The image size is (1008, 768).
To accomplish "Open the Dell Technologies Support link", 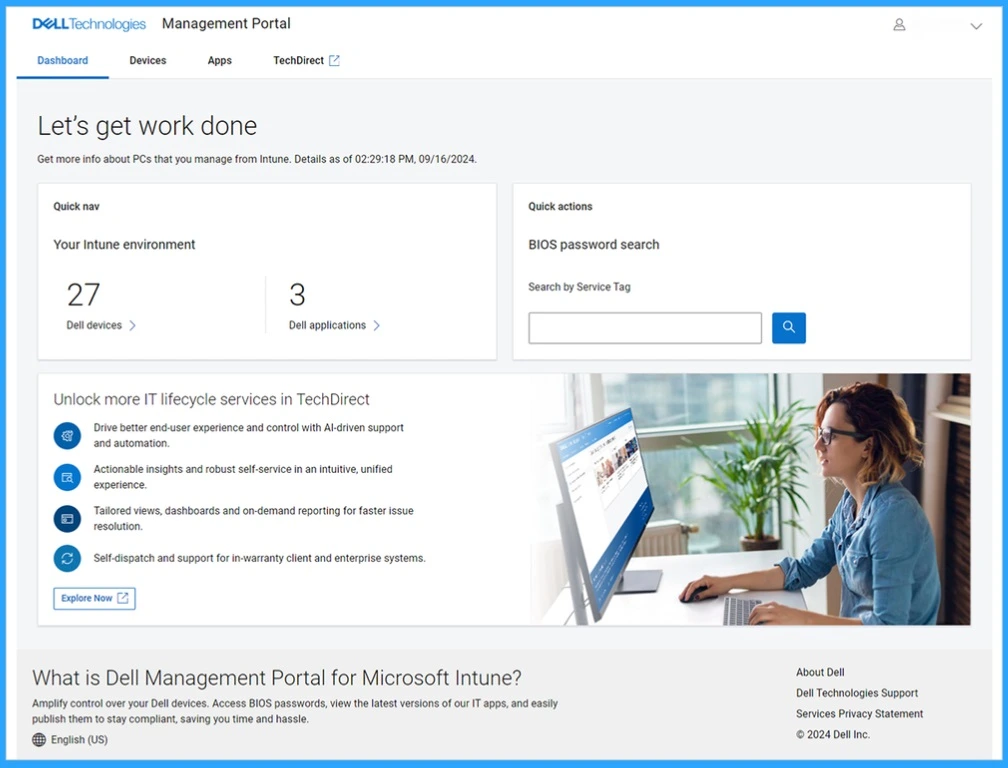I will 857,693.
